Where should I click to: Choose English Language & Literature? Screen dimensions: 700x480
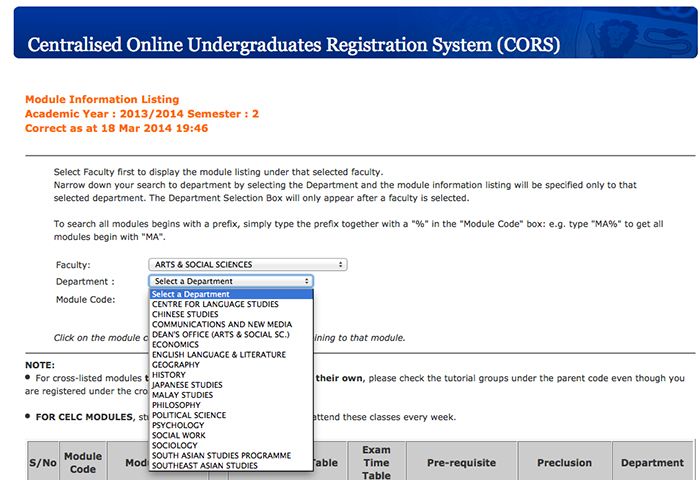pyautogui.click(x=231, y=355)
